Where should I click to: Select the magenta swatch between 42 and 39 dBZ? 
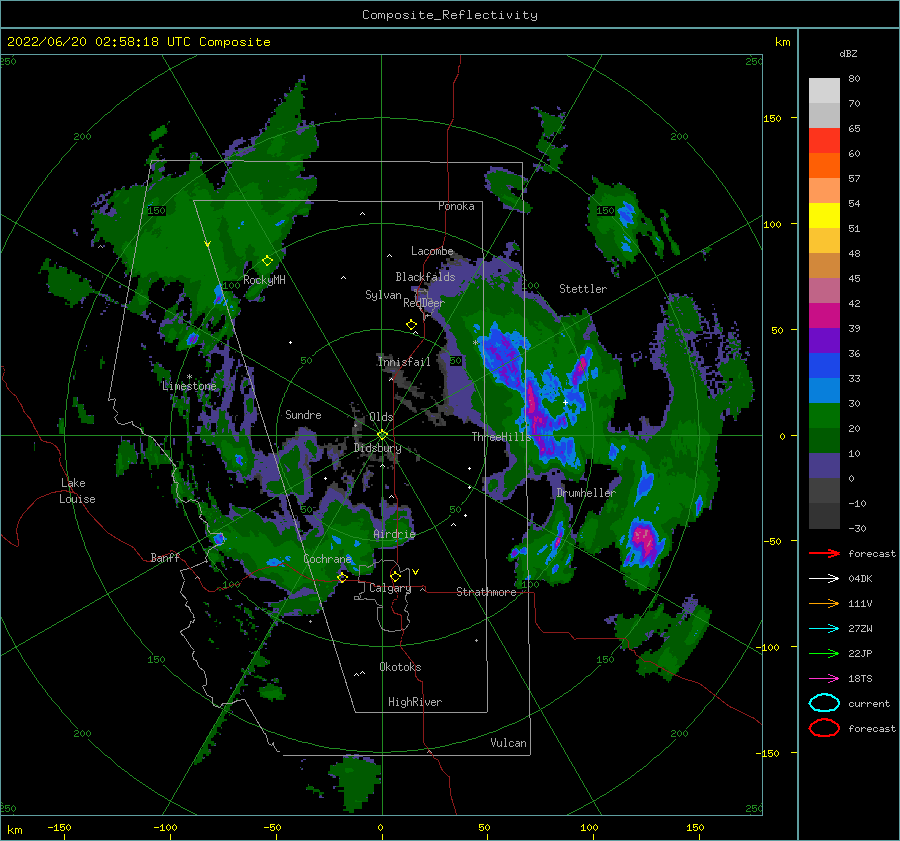(x=824, y=316)
